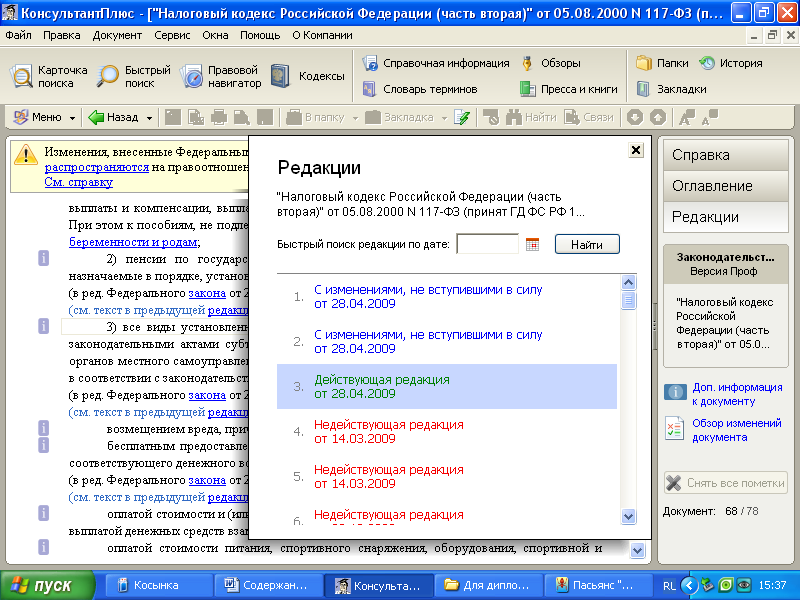
Task: Click the Связи toolbar button
Action: [589, 117]
